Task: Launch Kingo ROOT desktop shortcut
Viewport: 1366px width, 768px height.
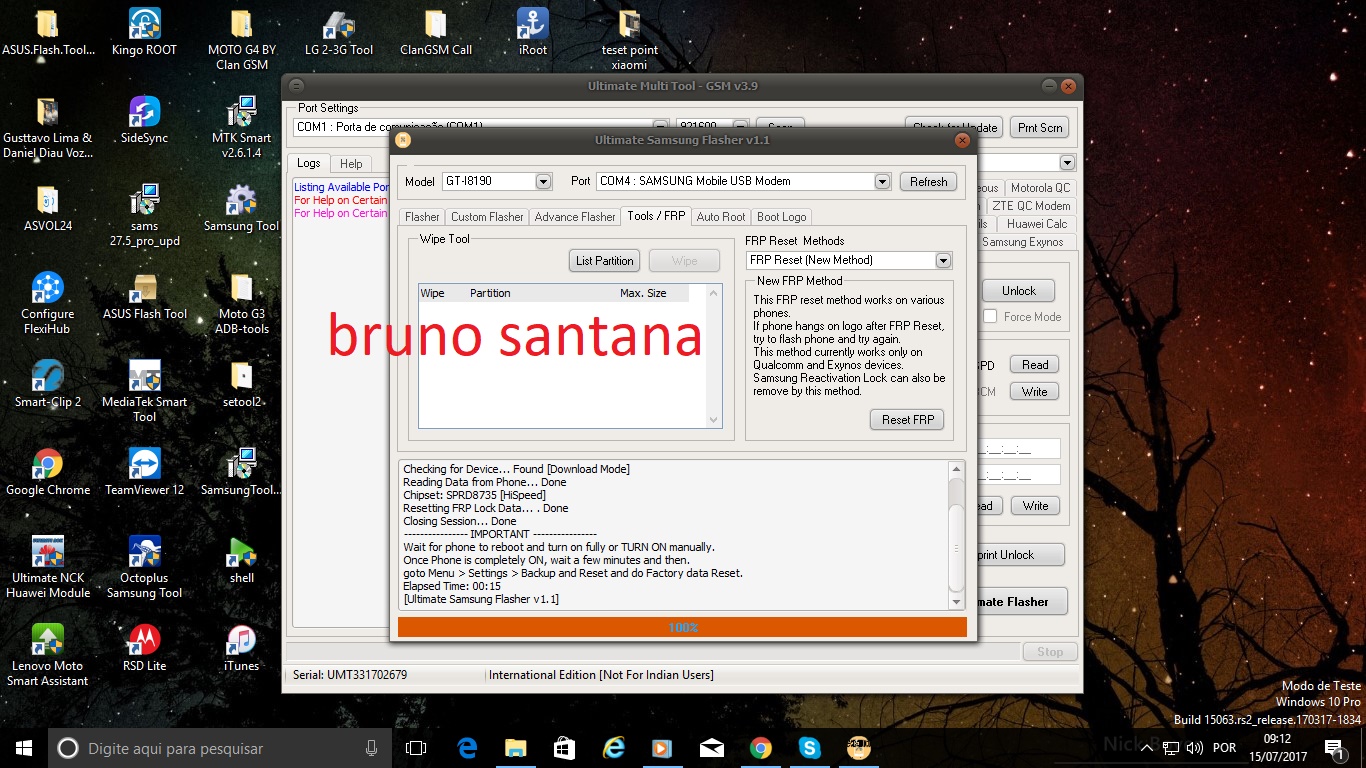Action: pyautogui.click(x=145, y=33)
